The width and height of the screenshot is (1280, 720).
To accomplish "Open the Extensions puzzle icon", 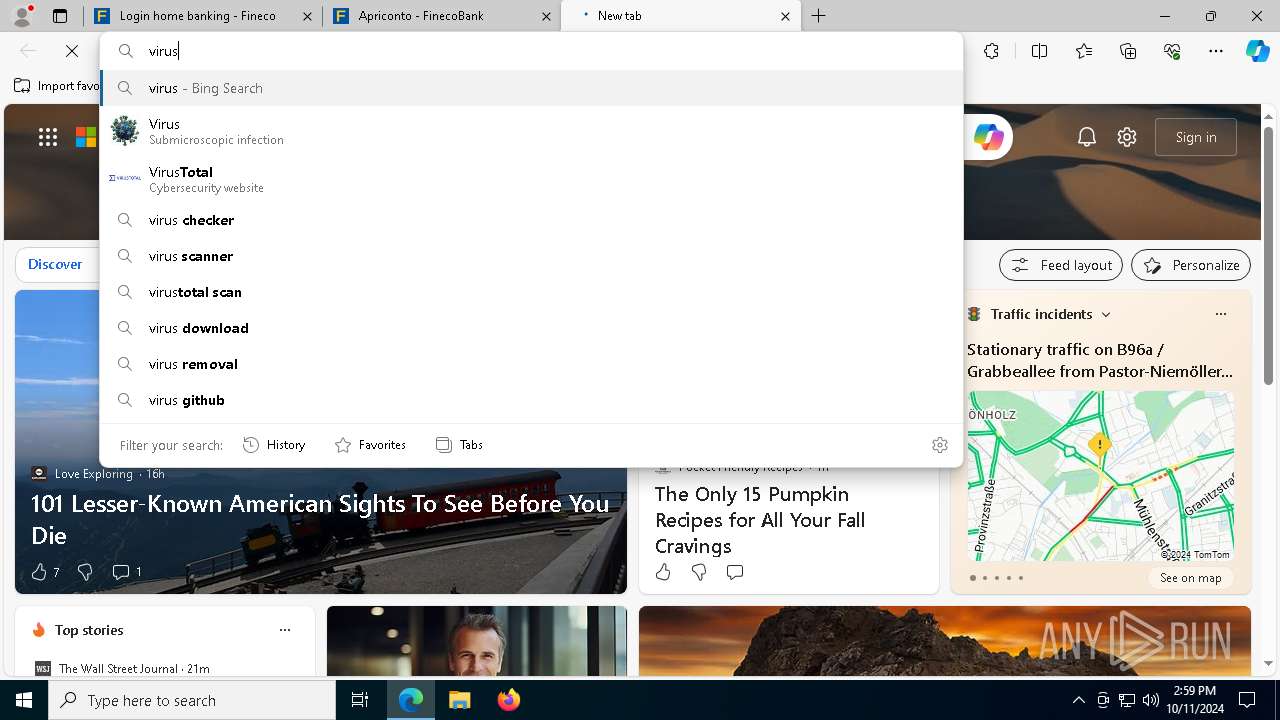I will (x=991, y=51).
